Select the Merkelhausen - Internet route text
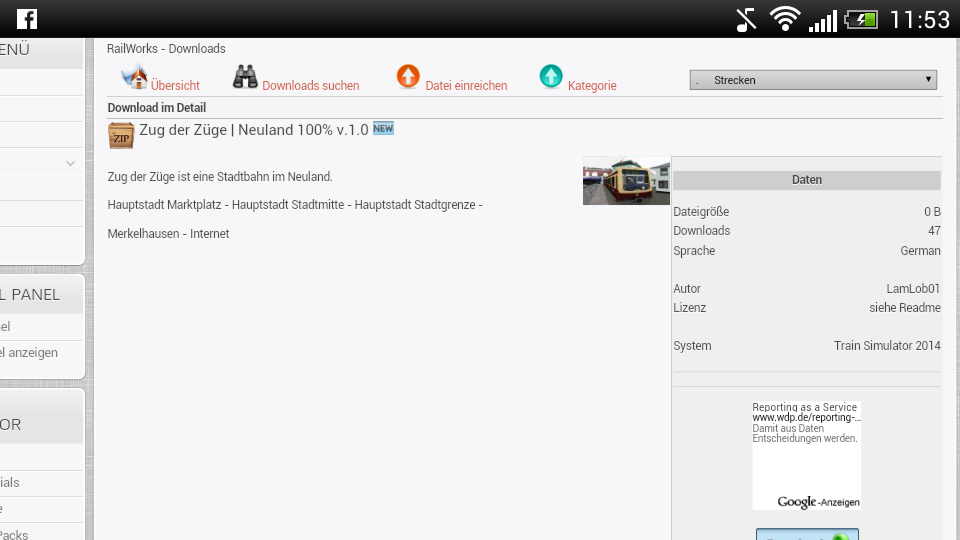The width and height of the screenshot is (960, 540). pos(168,233)
